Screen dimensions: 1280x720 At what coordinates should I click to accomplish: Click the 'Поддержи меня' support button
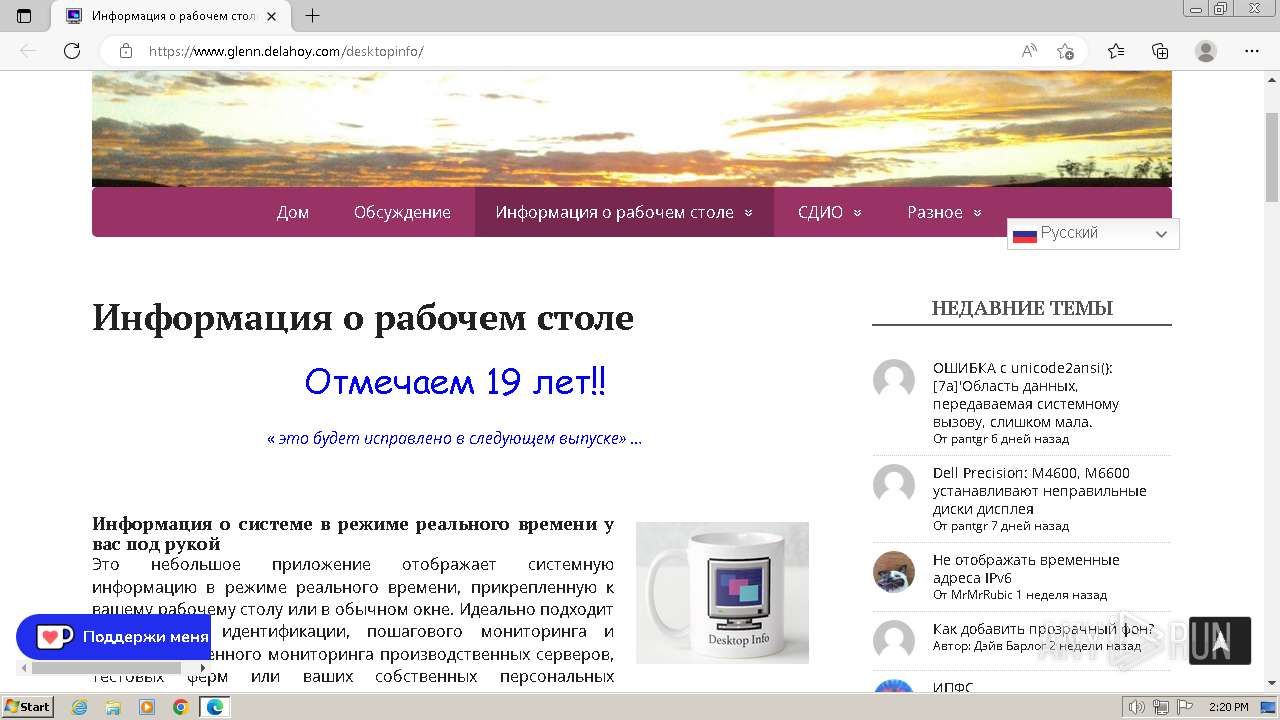(x=113, y=637)
